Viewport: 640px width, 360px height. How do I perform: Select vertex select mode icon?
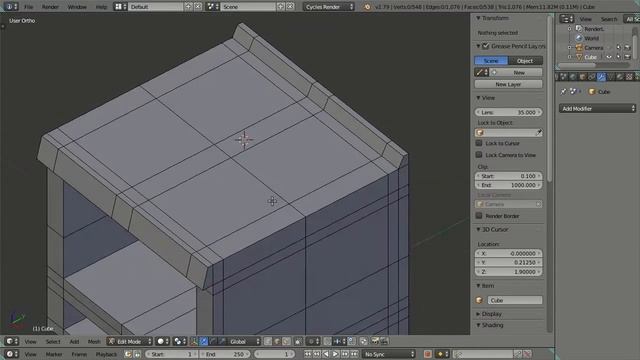point(268,342)
